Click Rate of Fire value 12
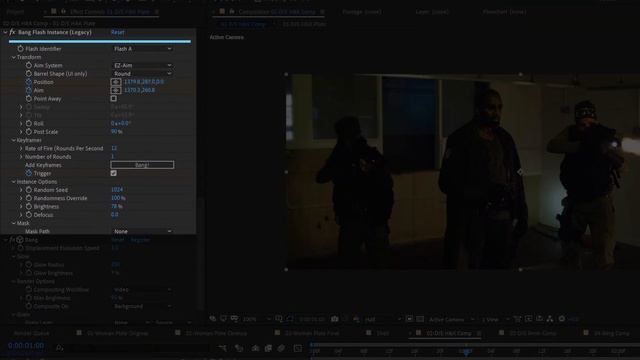Screen dimensions: 640x360 click(114, 148)
